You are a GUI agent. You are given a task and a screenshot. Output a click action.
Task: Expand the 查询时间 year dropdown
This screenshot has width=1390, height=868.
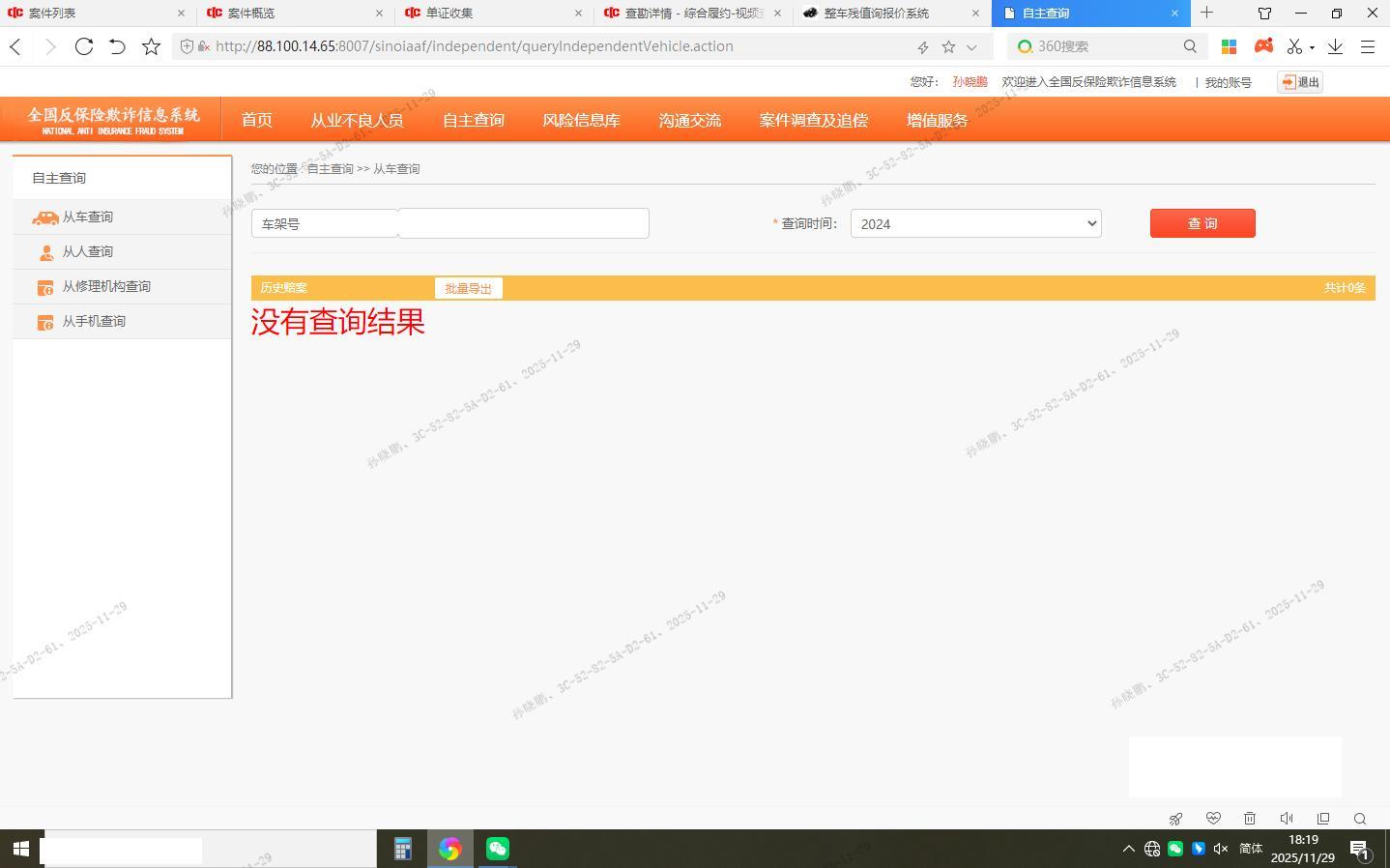point(975,223)
